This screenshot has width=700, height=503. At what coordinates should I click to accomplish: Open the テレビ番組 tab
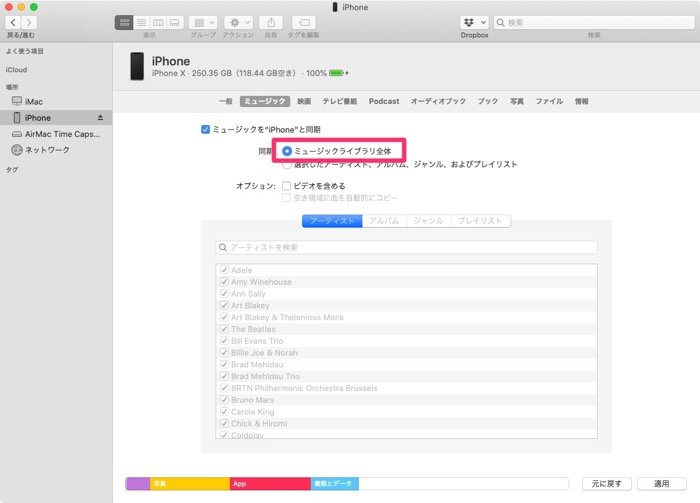point(340,101)
